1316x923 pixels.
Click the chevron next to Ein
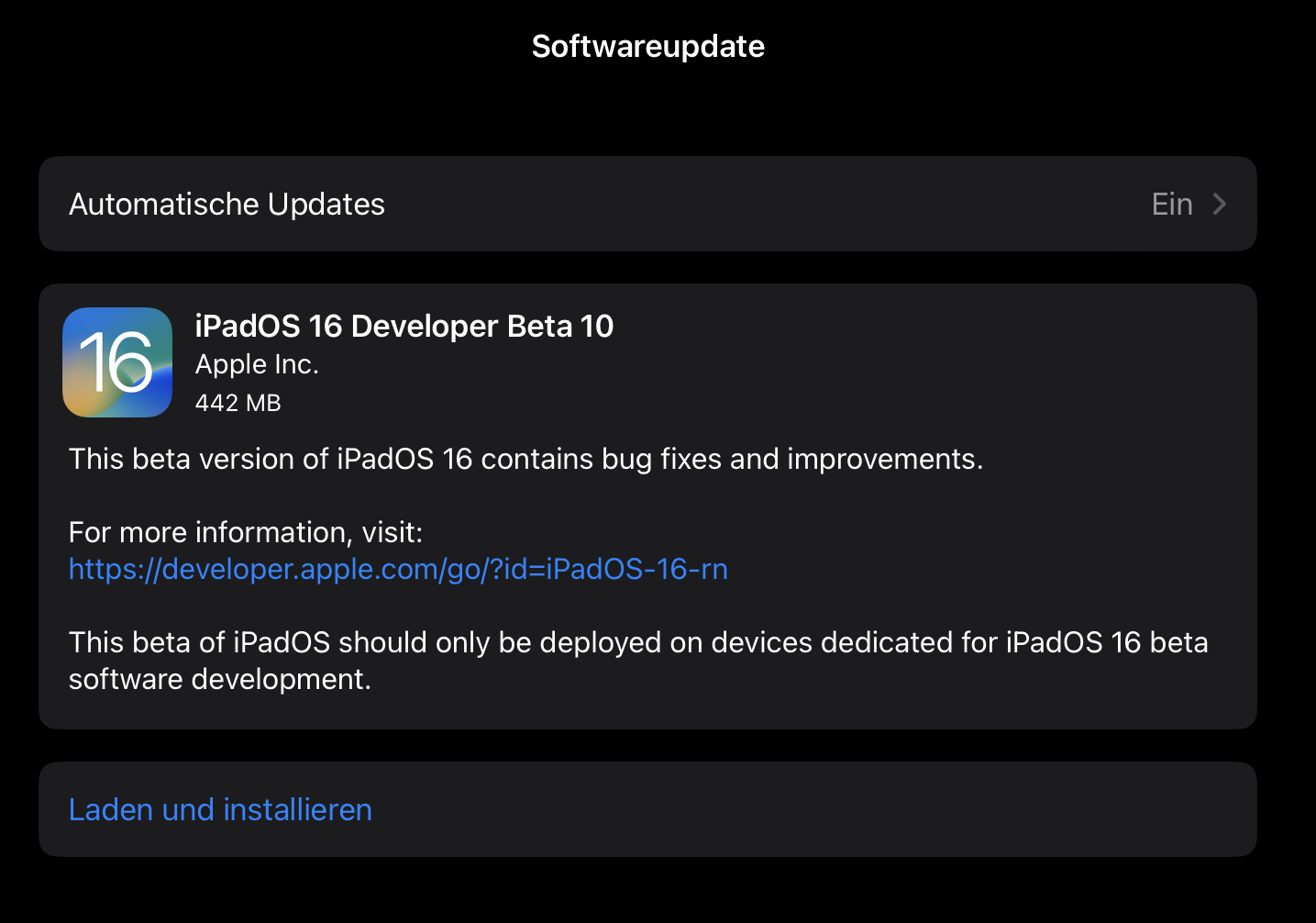coord(1219,204)
